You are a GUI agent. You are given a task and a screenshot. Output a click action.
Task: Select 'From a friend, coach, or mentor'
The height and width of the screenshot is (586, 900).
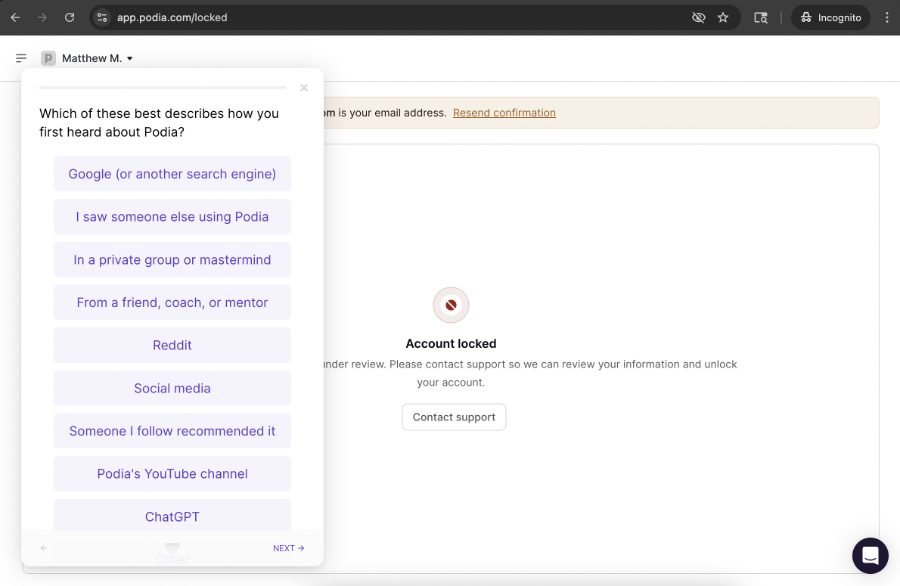point(172,302)
